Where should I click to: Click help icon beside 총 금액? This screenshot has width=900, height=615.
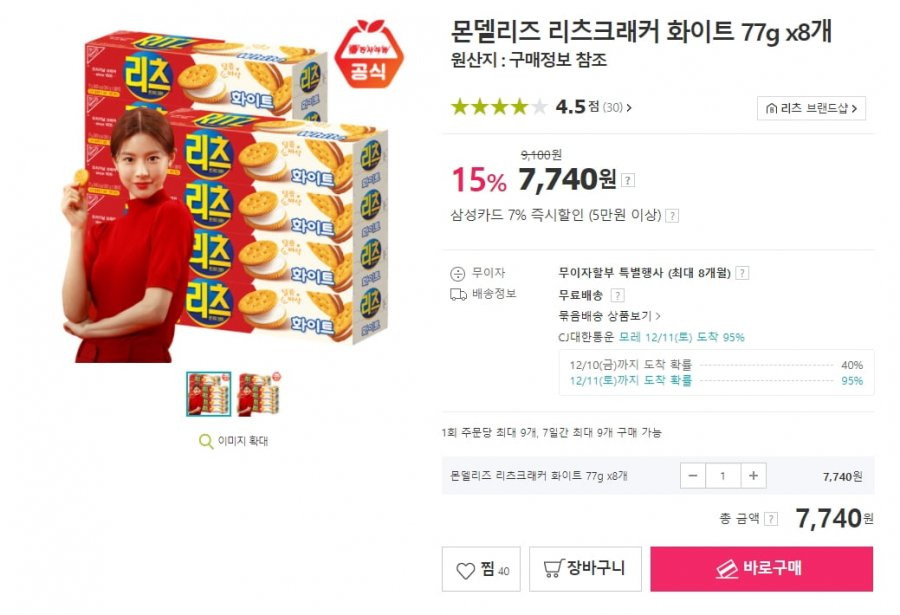pos(771,519)
